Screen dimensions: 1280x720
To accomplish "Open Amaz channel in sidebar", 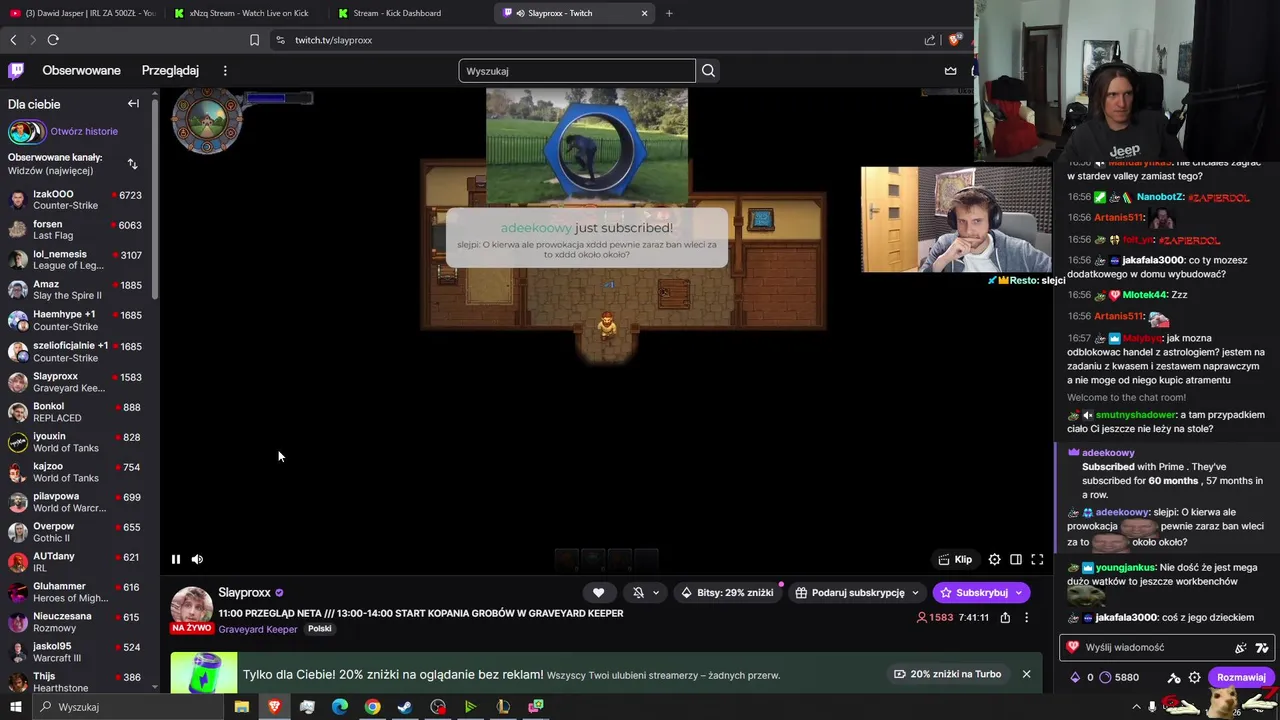I will pyautogui.click(x=76, y=290).
